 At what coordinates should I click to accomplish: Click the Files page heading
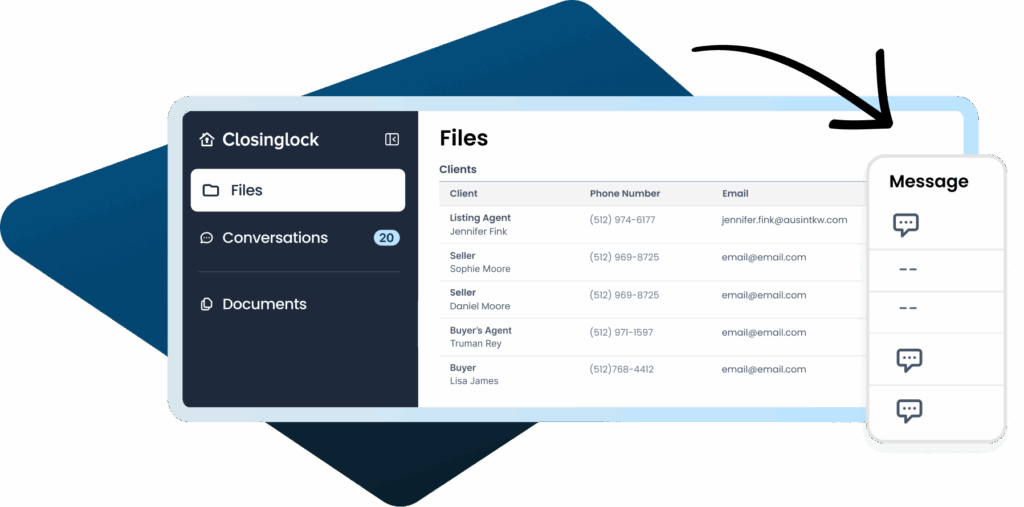coord(464,139)
